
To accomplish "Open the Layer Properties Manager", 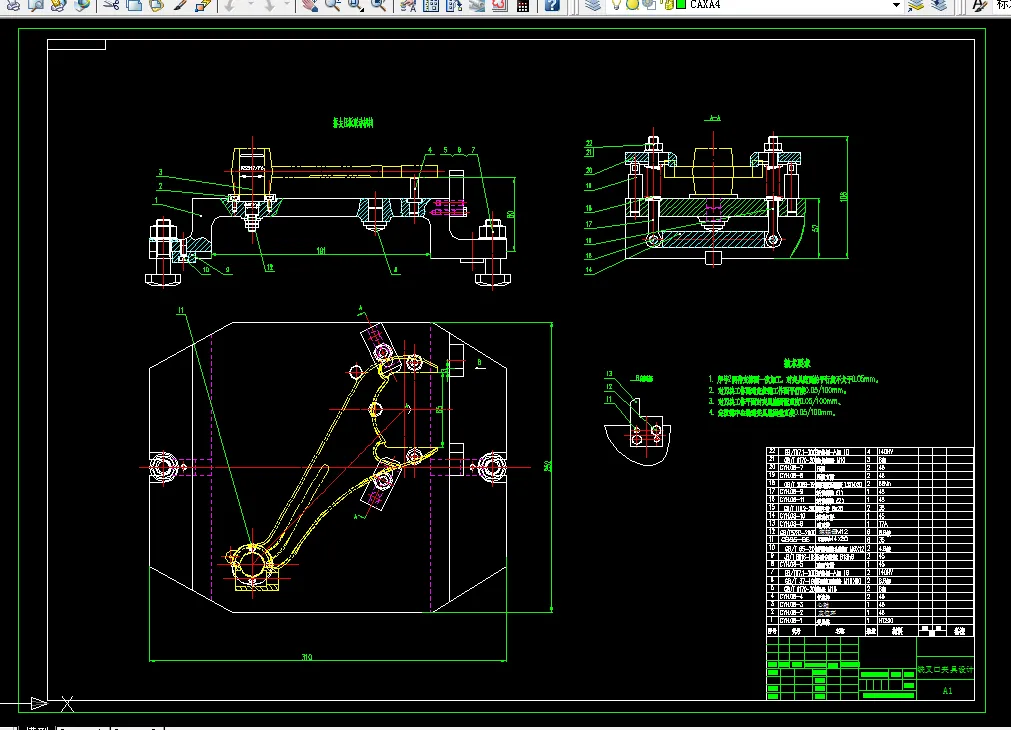I will 592,5.
